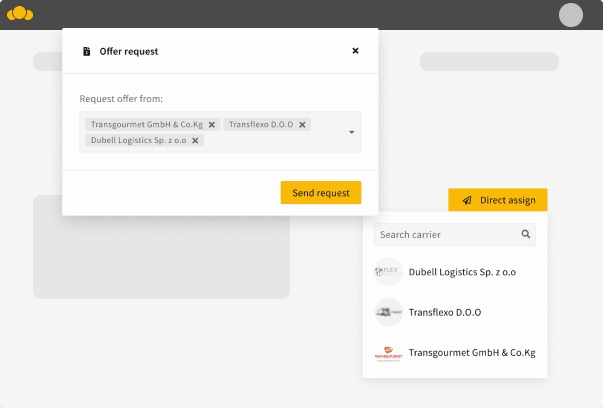Focus the Search carrier input field
The image size is (603, 408).
pos(445,235)
